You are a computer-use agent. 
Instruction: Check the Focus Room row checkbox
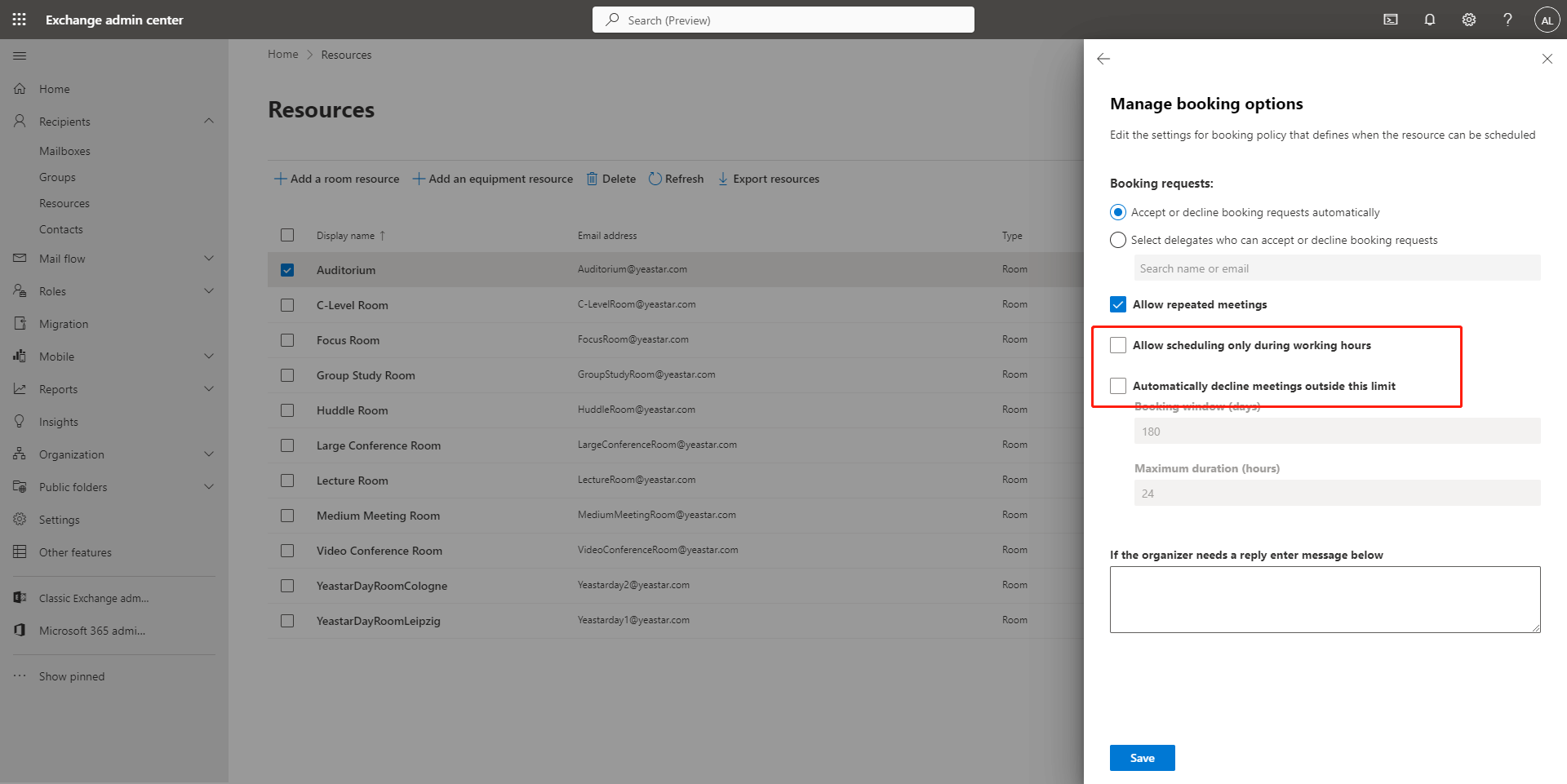(x=287, y=340)
